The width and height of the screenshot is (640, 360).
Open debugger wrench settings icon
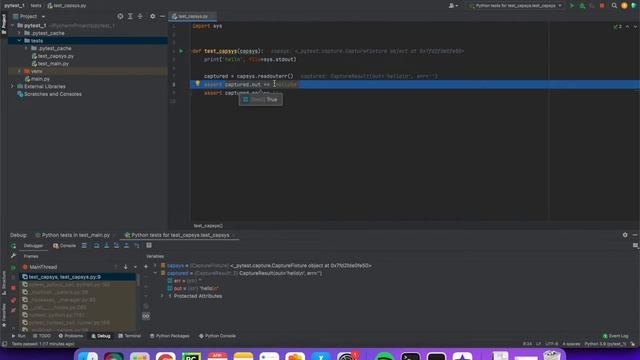[x=13, y=256]
